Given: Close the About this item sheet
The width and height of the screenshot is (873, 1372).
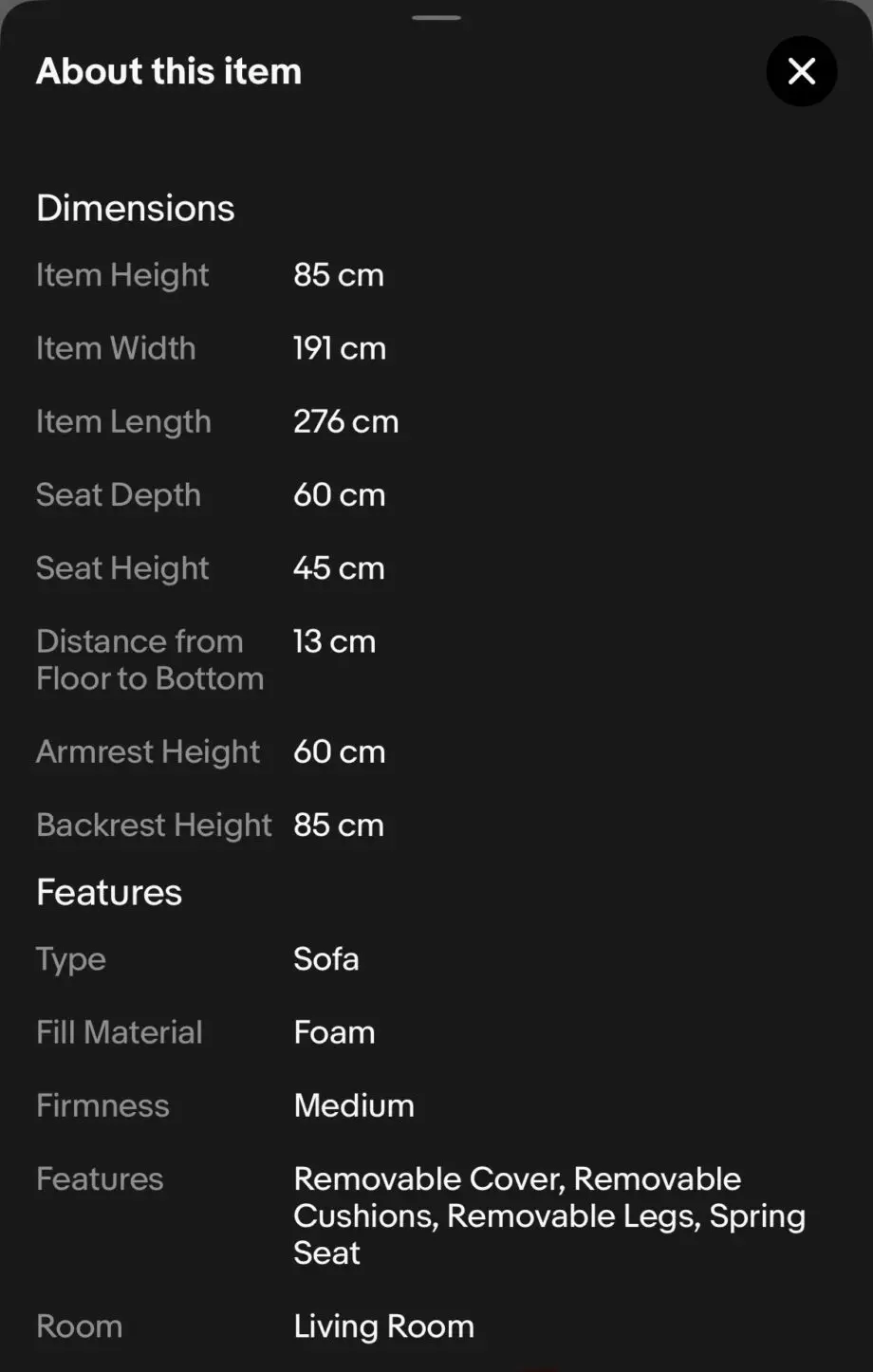Looking at the screenshot, I should coord(802,71).
